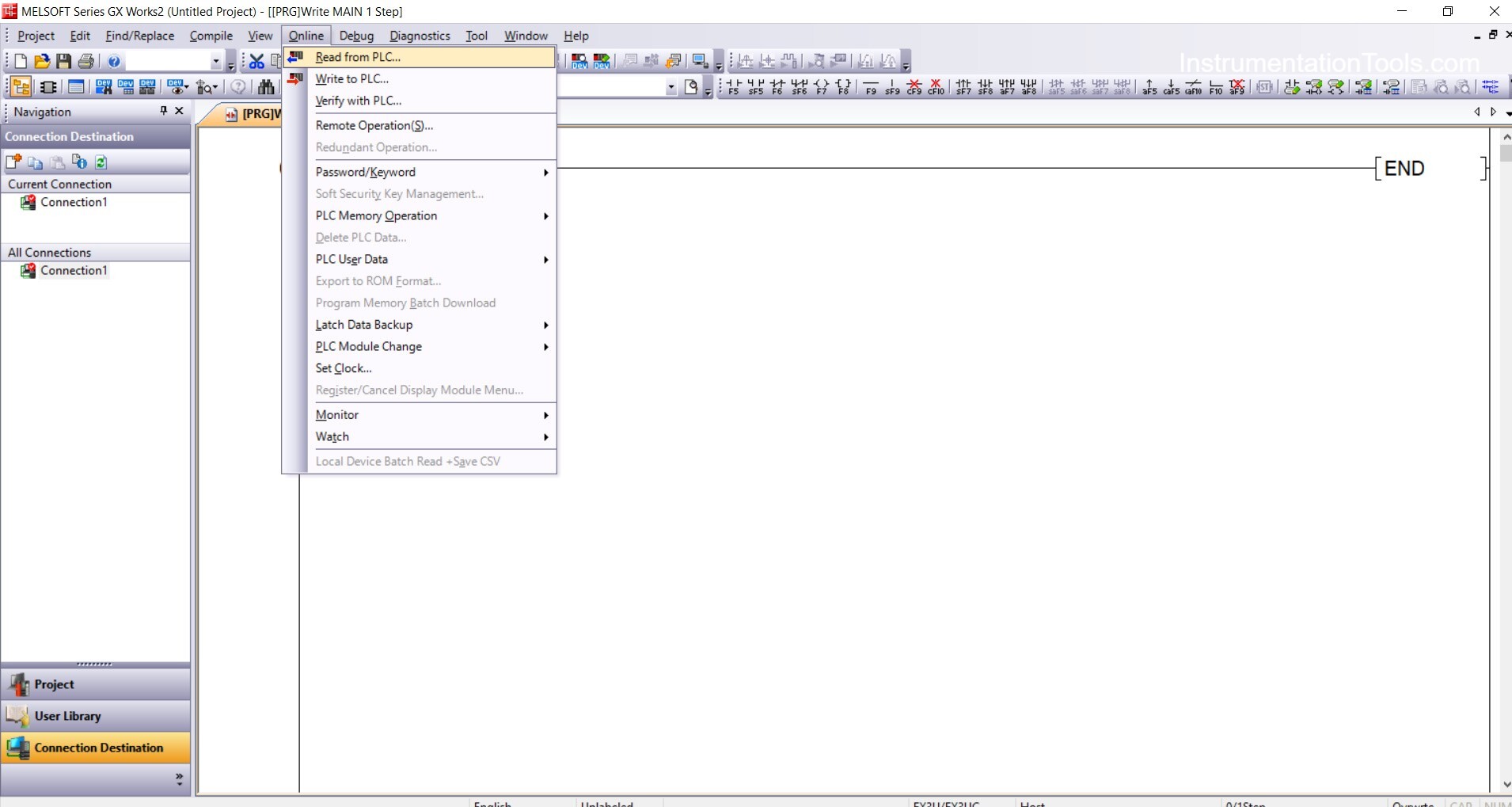
Task: Click the connection property info icon
Action: [79, 162]
